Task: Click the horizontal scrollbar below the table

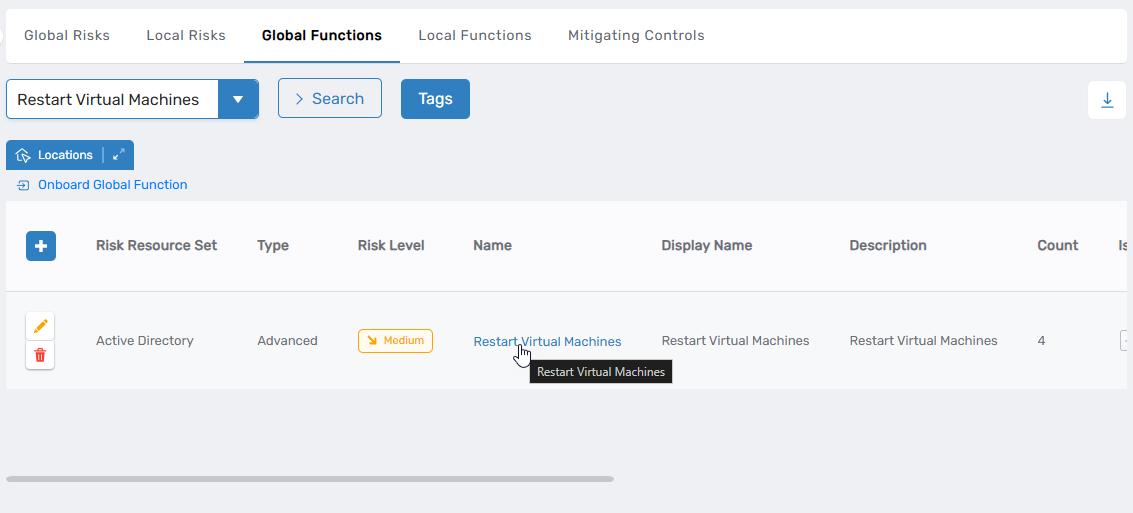Action: [x=310, y=479]
